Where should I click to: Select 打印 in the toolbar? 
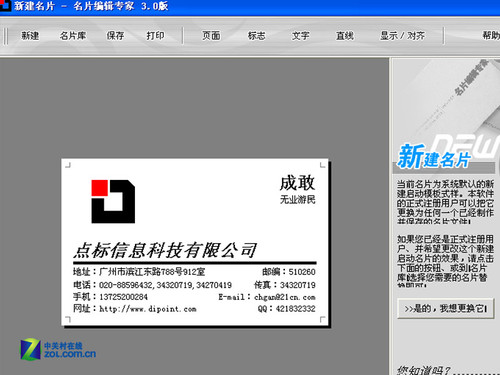click(155, 35)
